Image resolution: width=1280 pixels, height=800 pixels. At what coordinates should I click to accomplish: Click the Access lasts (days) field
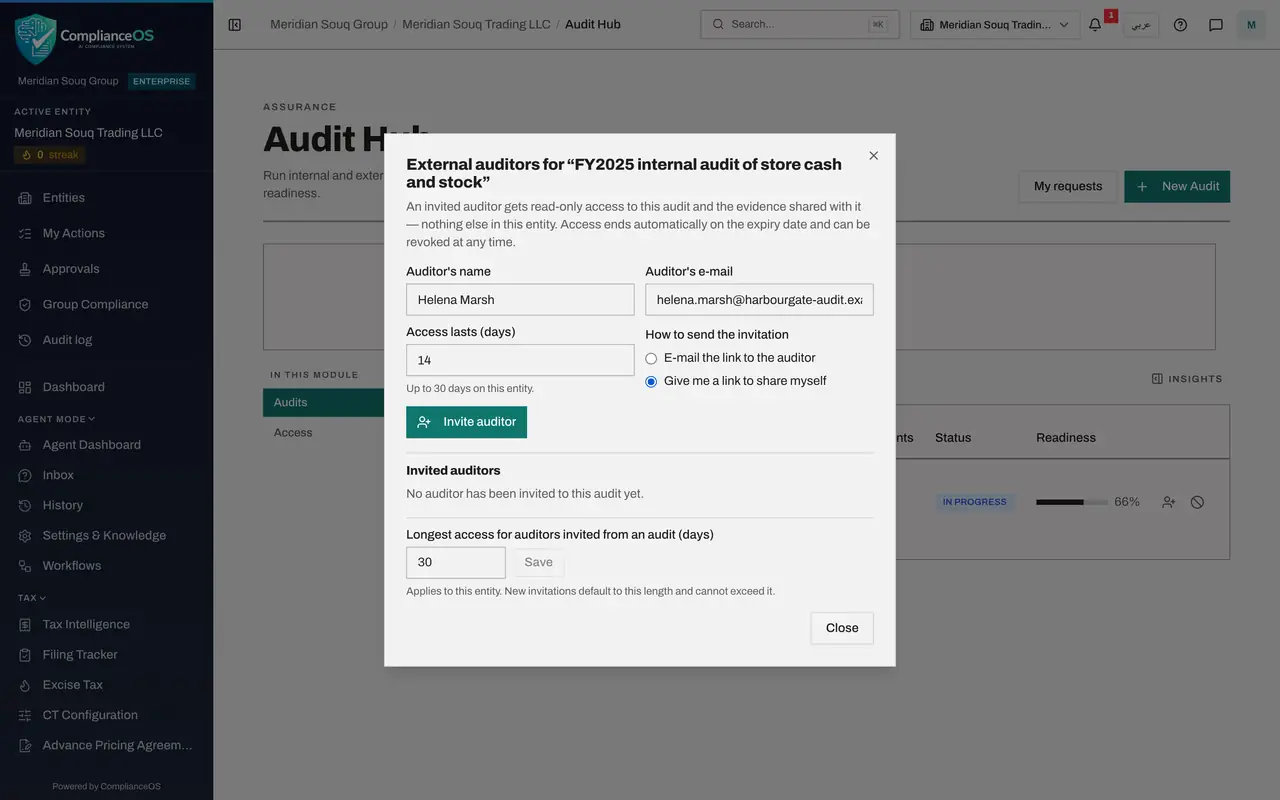[x=520, y=360]
